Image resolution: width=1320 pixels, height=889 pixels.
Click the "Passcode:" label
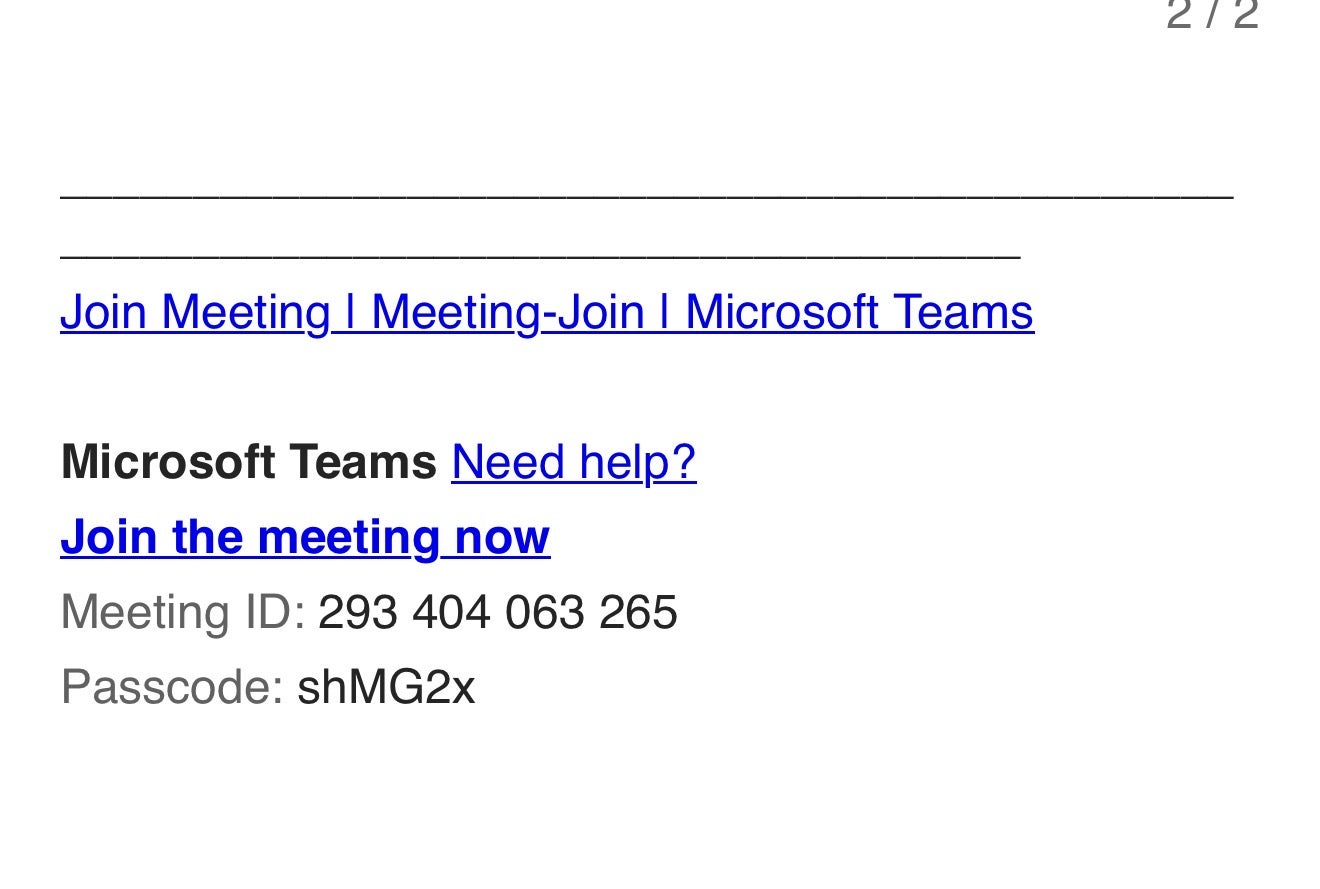pos(173,687)
